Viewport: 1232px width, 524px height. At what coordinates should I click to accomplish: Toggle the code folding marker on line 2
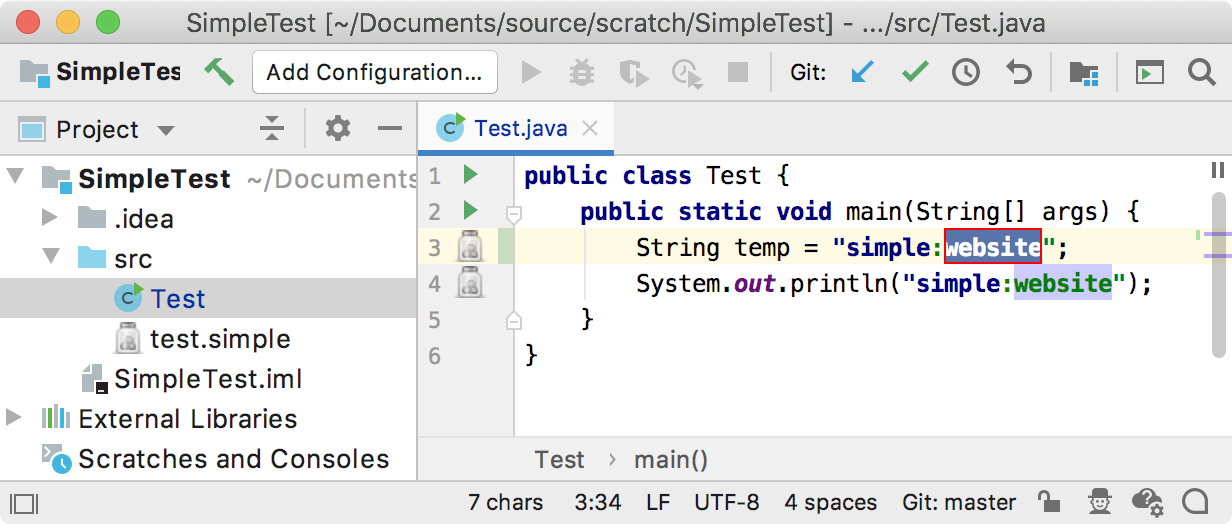point(514,212)
